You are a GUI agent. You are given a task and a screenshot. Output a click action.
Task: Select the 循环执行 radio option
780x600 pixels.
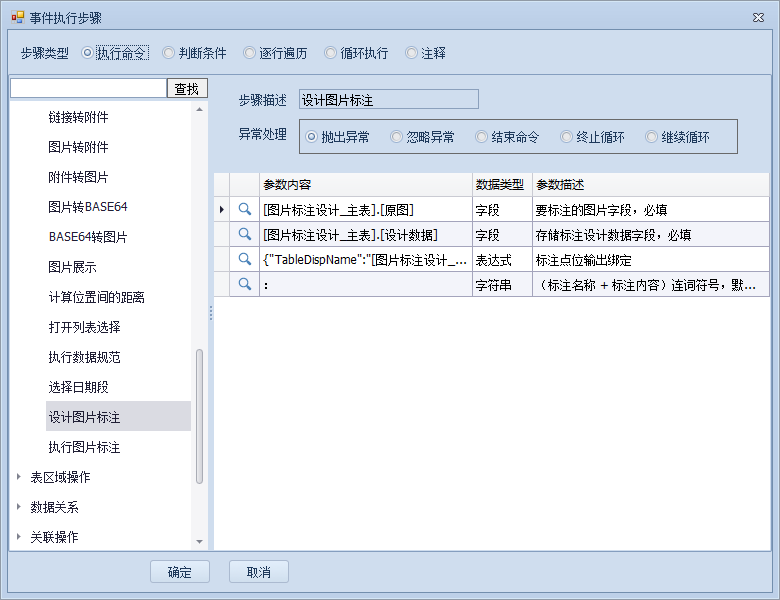click(x=331, y=53)
